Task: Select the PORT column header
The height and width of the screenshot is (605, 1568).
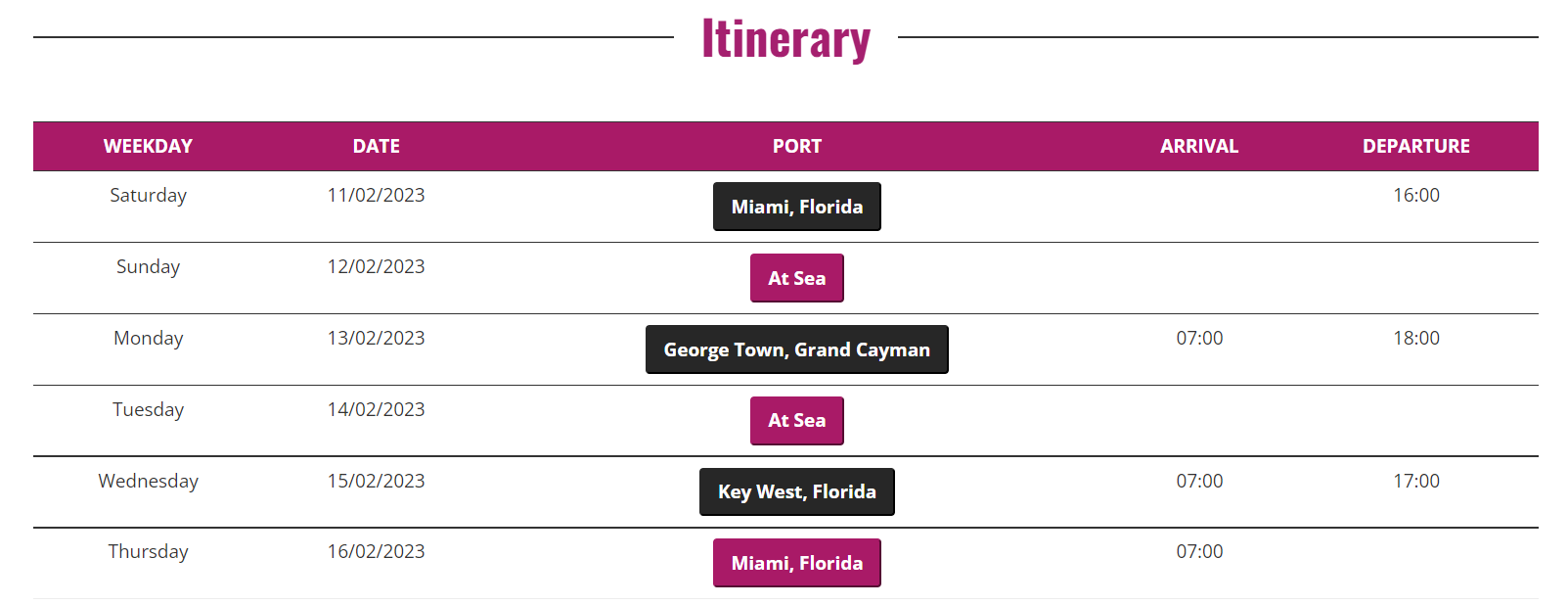Action: (796, 146)
